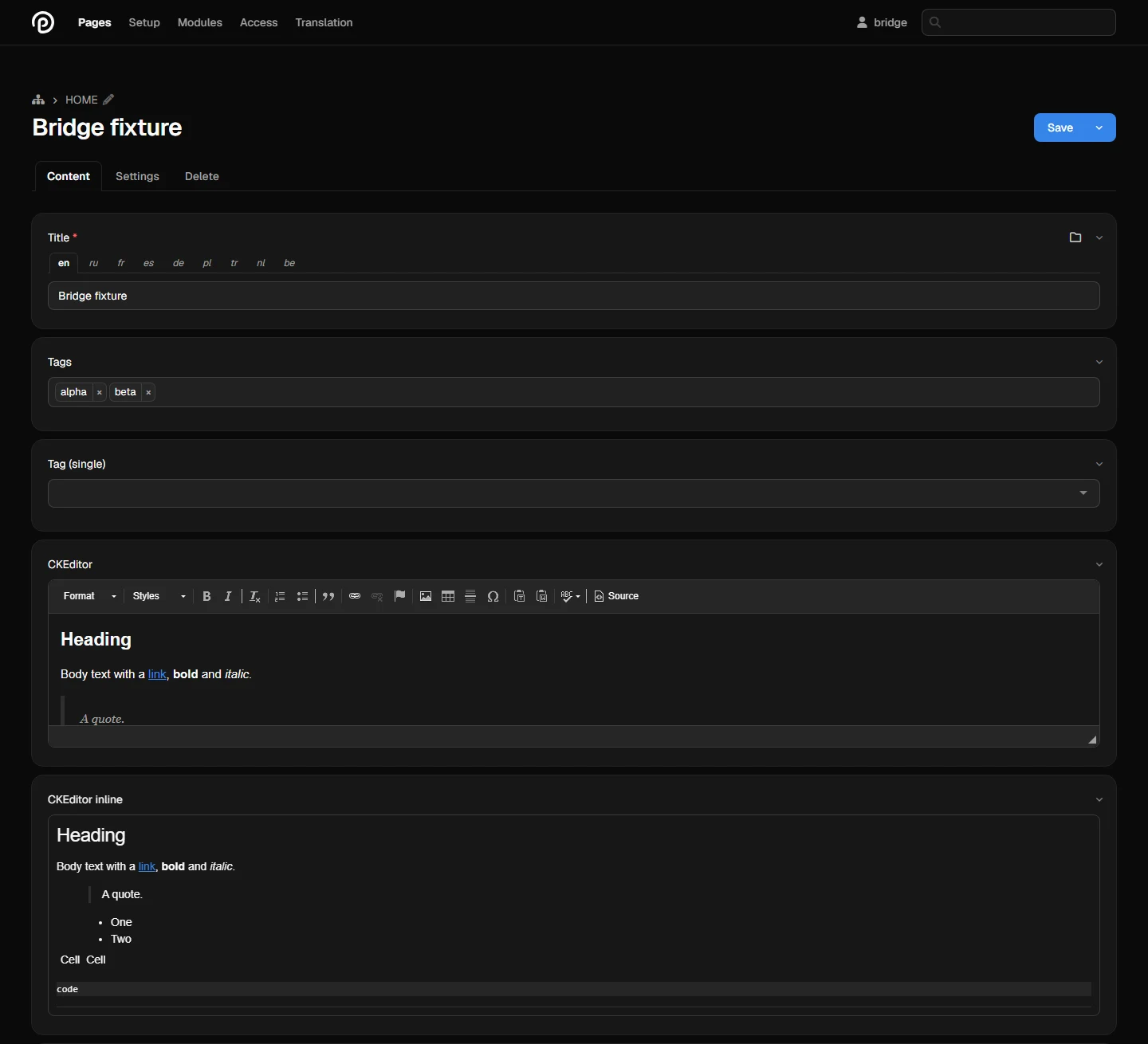
Task: Open the Styles dropdown
Action: (159, 596)
